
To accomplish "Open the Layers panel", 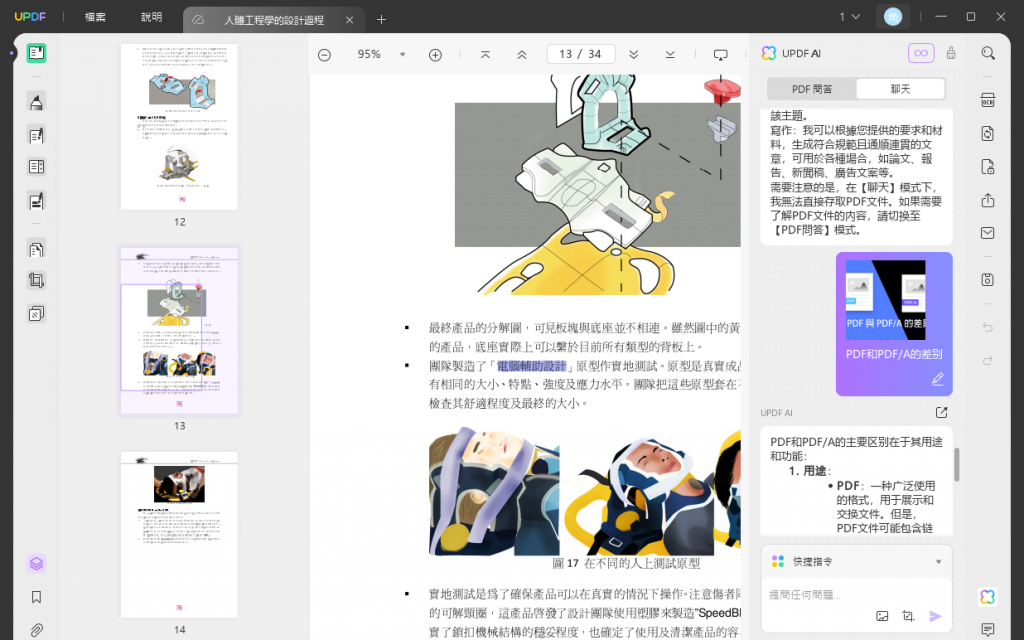I will click(x=37, y=564).
